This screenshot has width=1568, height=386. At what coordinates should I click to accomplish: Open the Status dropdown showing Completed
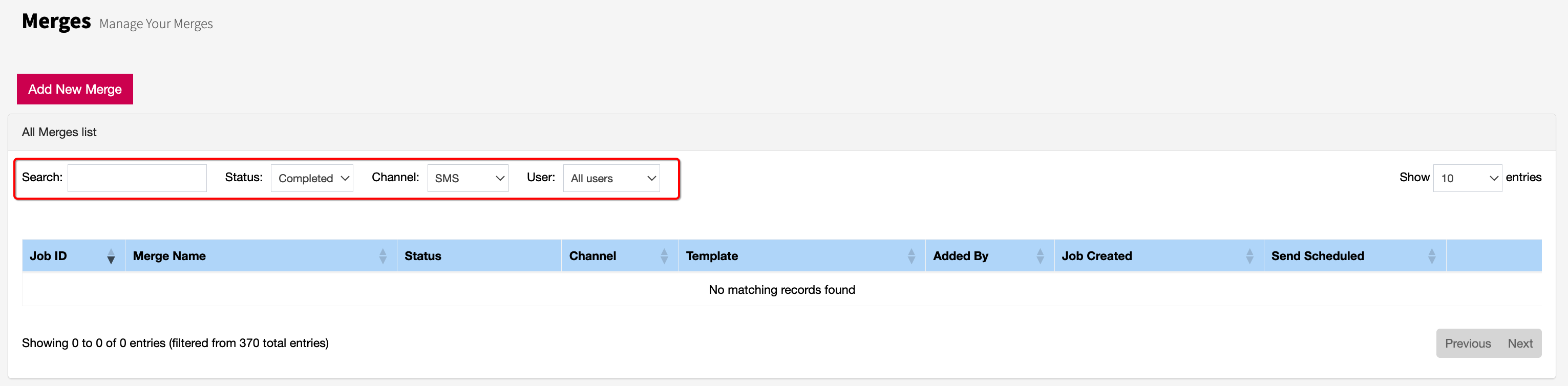(312, 178)
